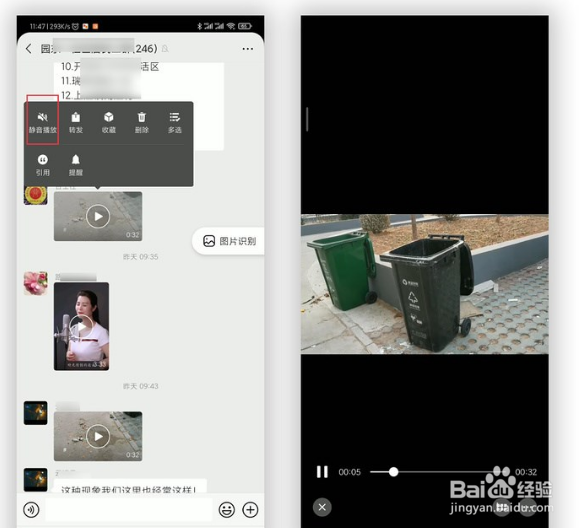Image resolution: width=587 pixels, height=528 pixels.
Task: Play the singing woman video
Action: pos(82,327)
